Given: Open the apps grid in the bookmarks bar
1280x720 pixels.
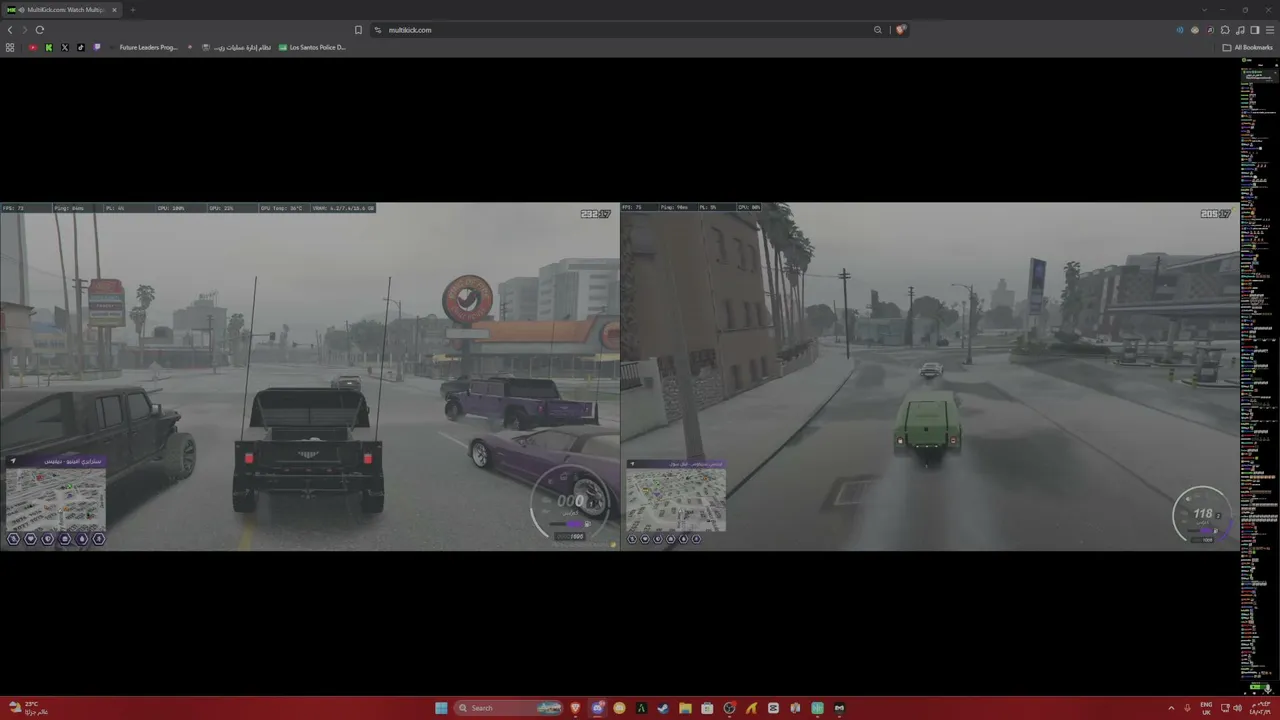Looking at the screenshot, I should (10, 47).
